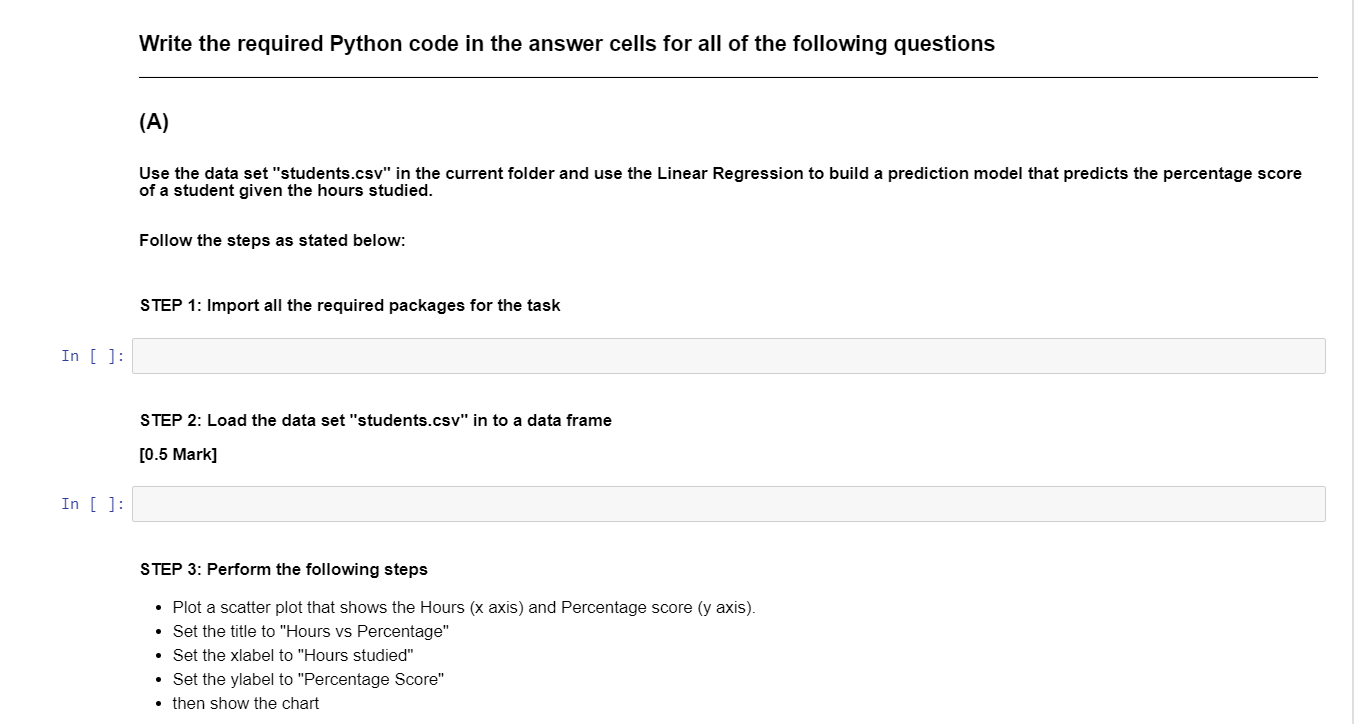
Task: Click the '[0.5 Mark]' label
Action: click(x=178, y=455)
